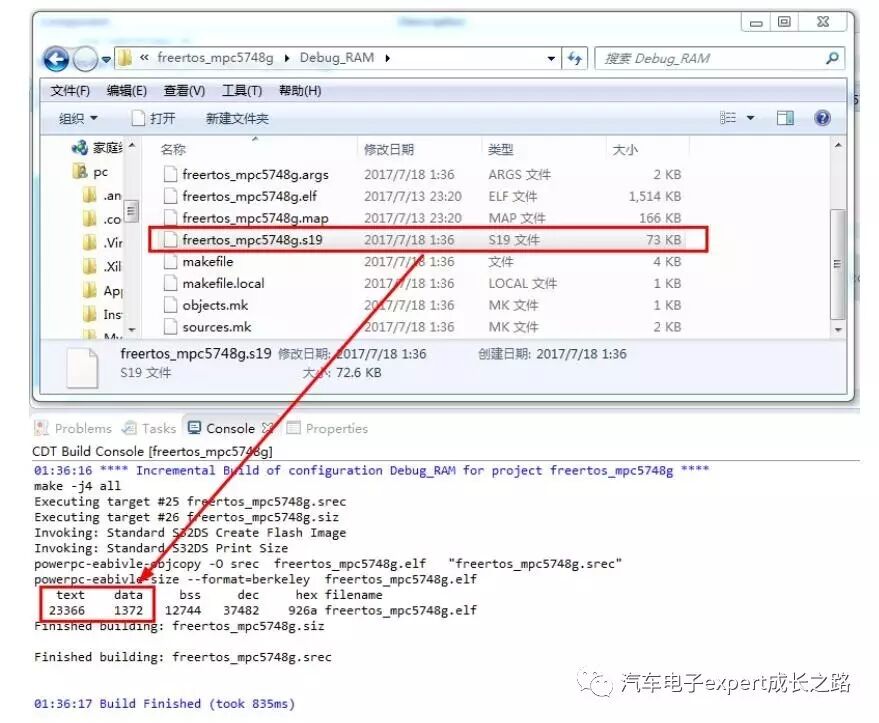The height and width of the screenshot is (723, 879).
Task: Click the blue help question icon
Action: pyautogui.click(x=822, y=118)
